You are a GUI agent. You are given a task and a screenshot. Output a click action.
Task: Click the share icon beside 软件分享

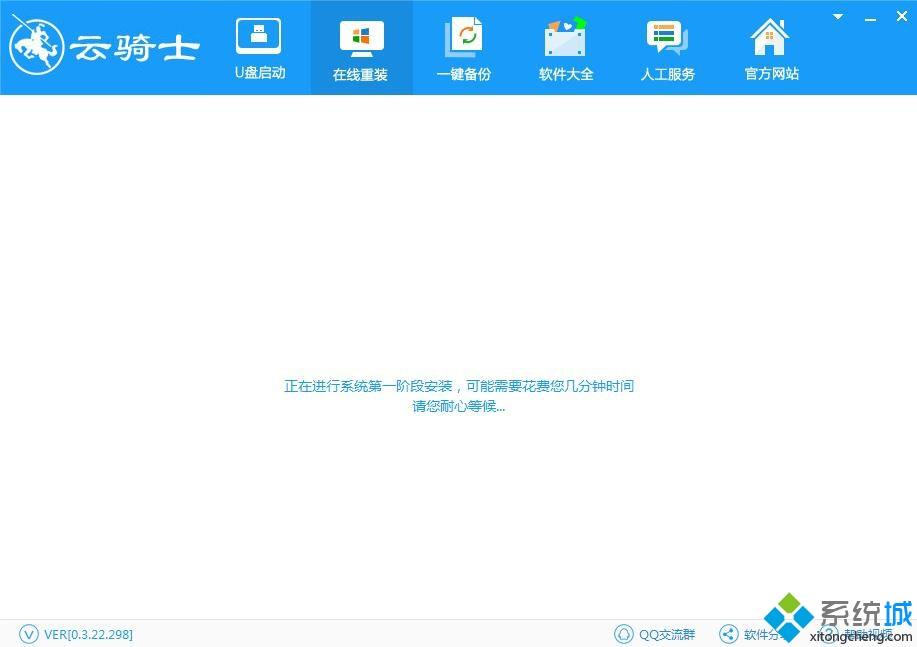pyautogui.click(x=728, y=634)
